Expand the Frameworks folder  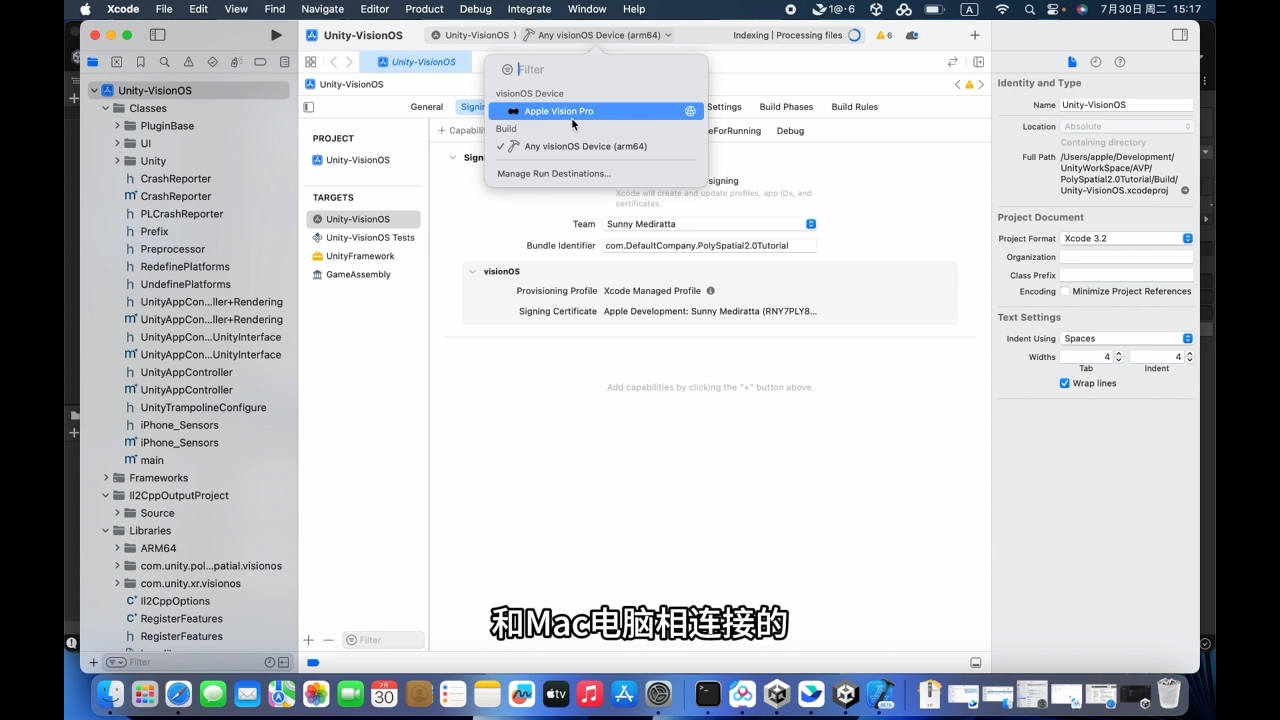(x=105, y=478)
